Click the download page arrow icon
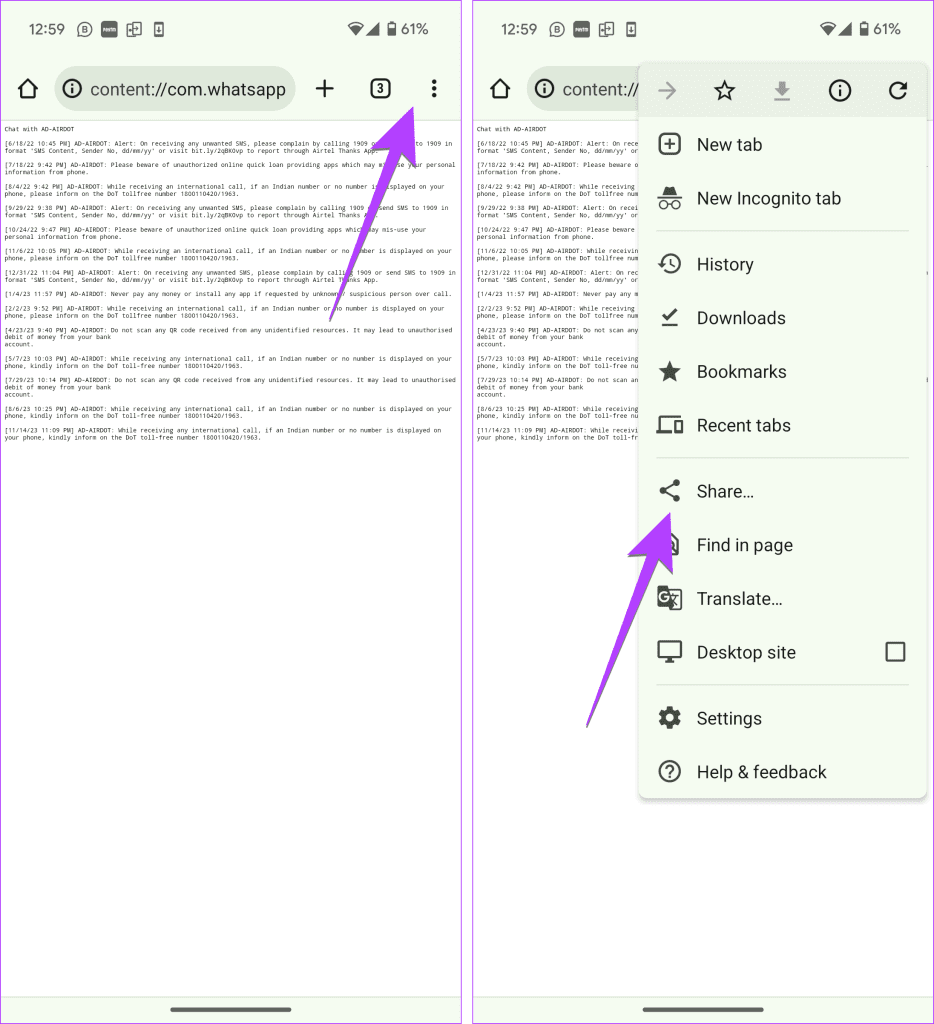The height and width of the screenshot is (1024, 934). point(782,91)
